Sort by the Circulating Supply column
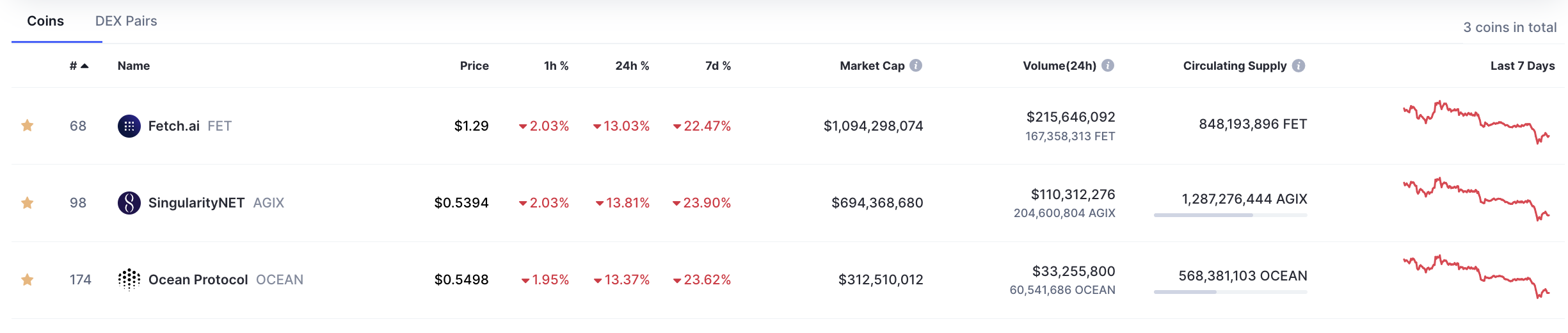 point(1235,66)
